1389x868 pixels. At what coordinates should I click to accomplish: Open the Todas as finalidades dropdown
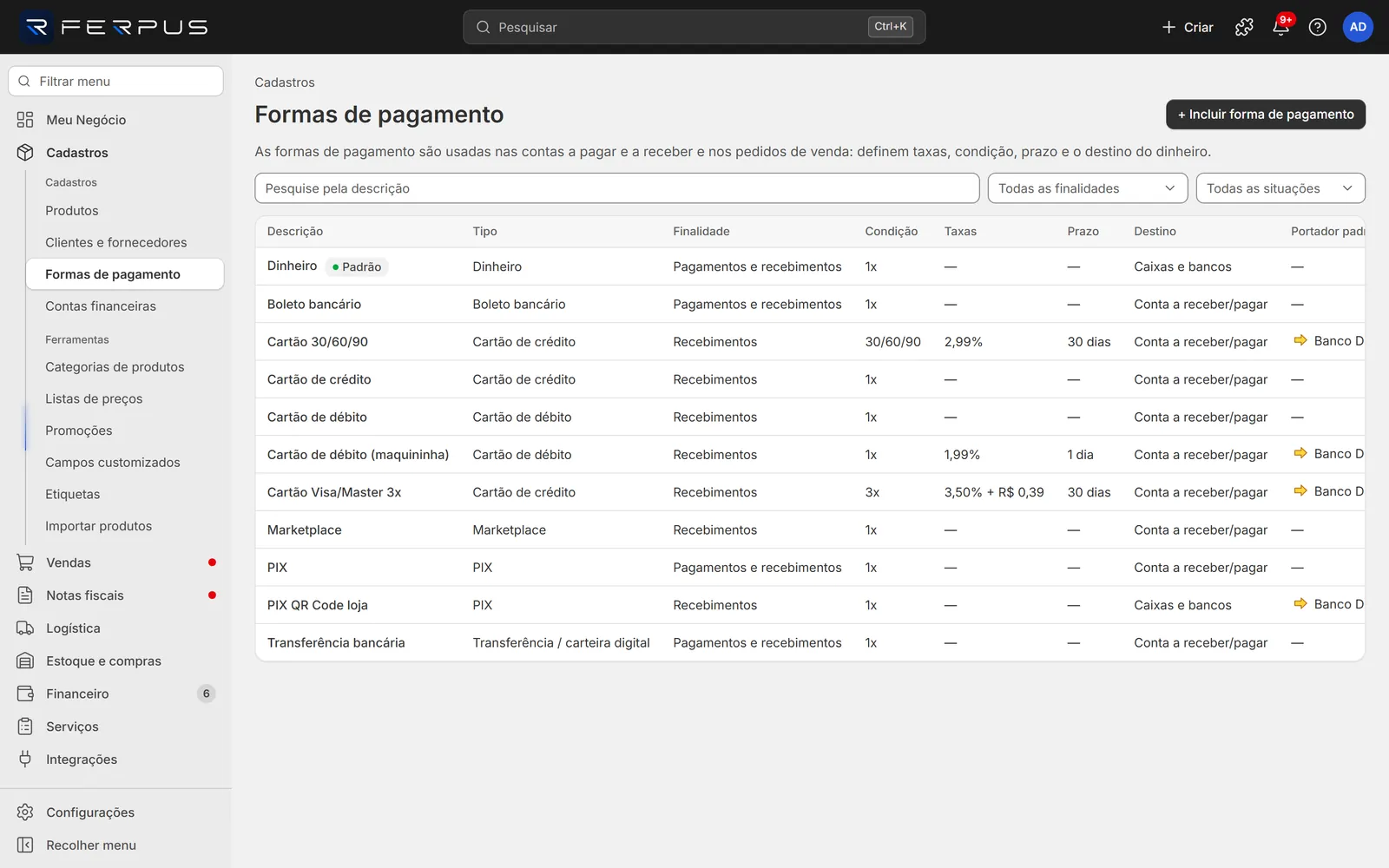[1087, 188]
